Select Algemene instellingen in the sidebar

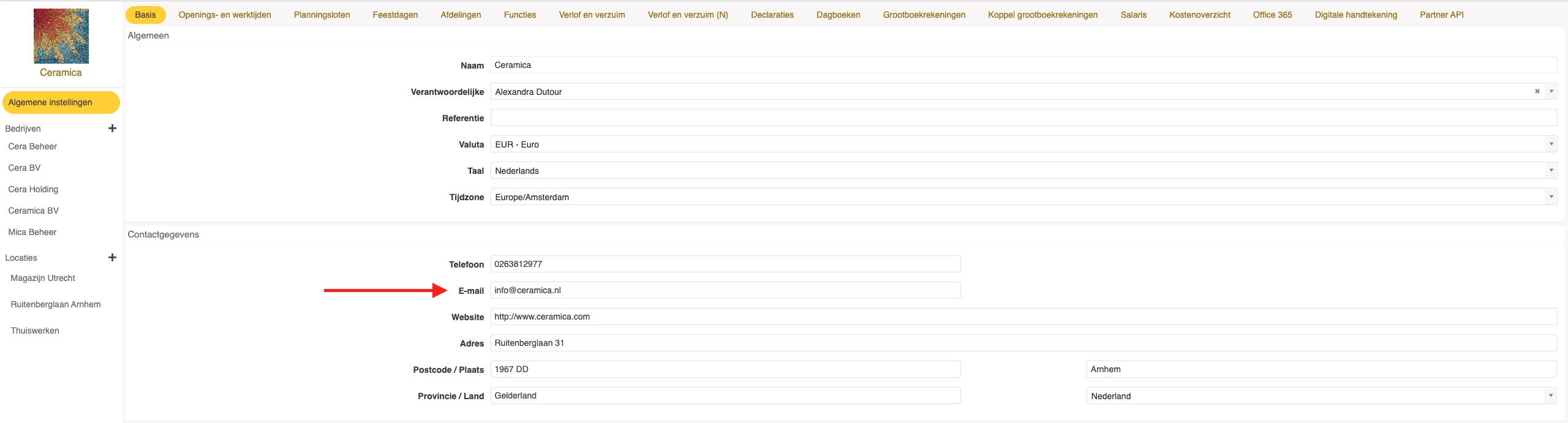point(61,102)
